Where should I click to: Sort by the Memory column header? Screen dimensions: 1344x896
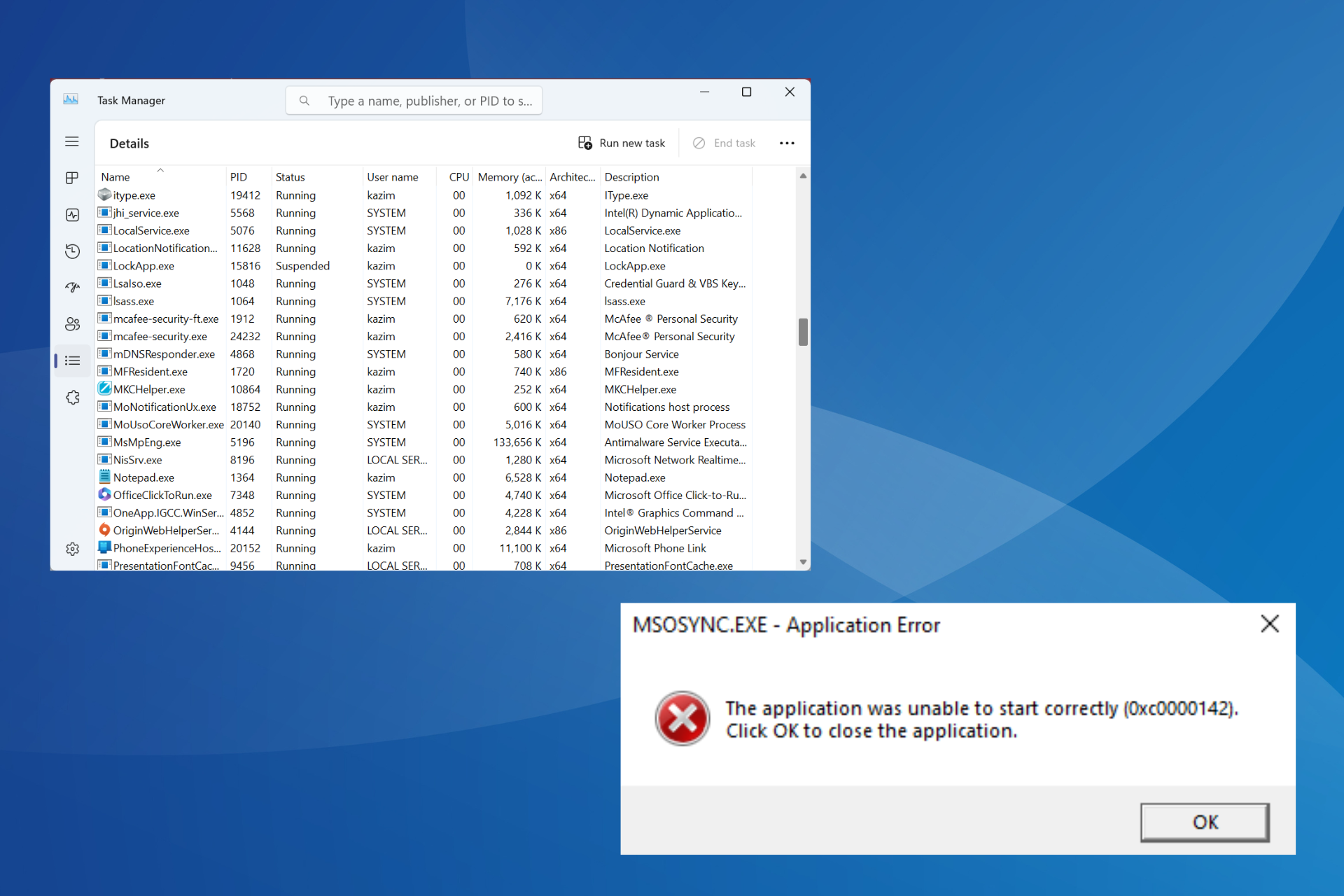point(509,177)
